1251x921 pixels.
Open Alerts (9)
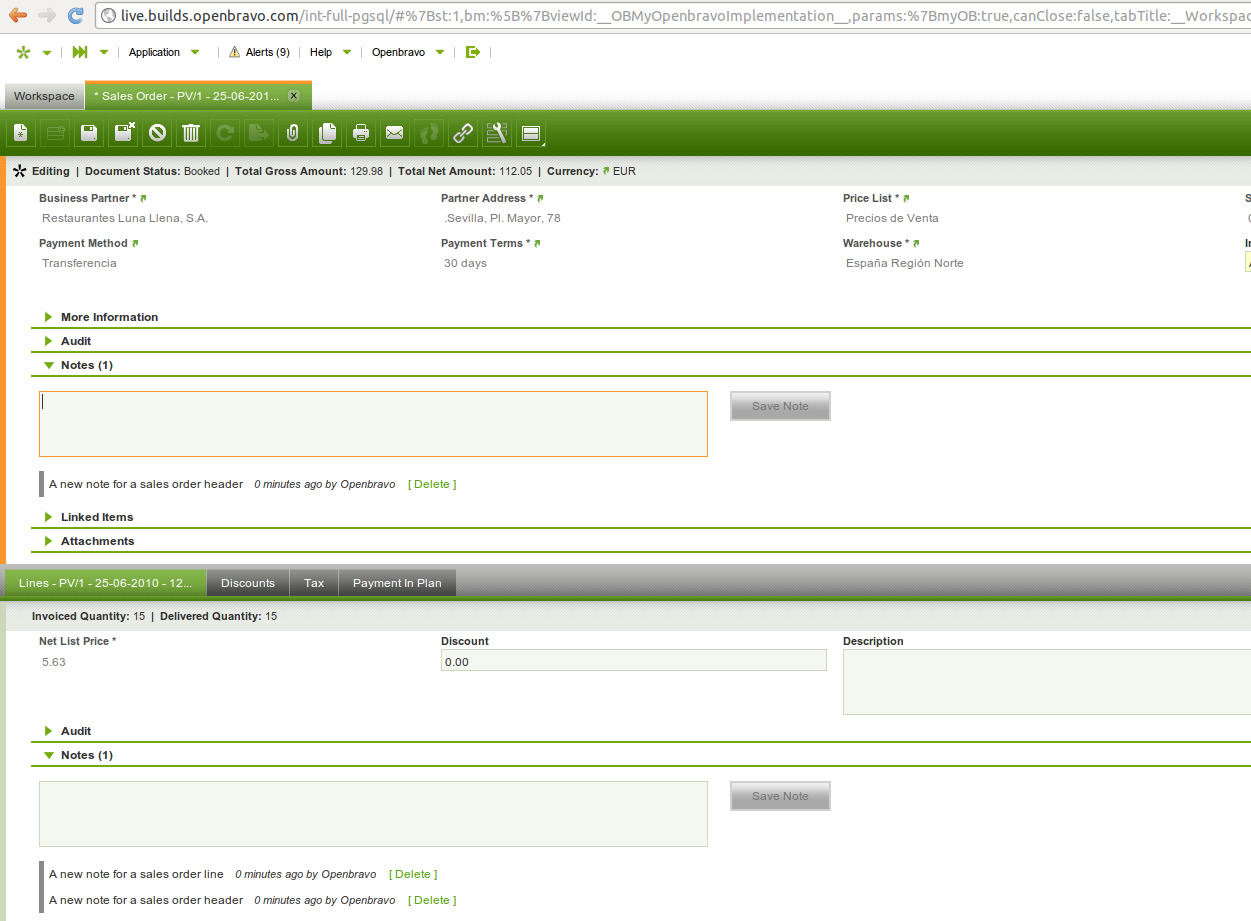(259, 52)
